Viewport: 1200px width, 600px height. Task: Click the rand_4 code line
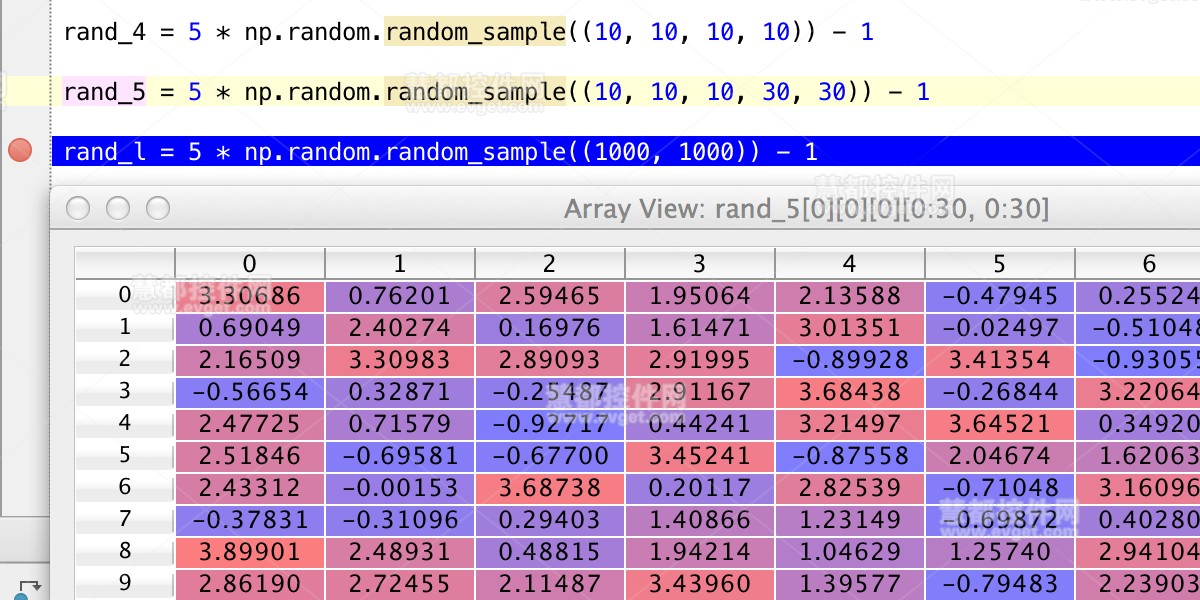coord(468,32)
